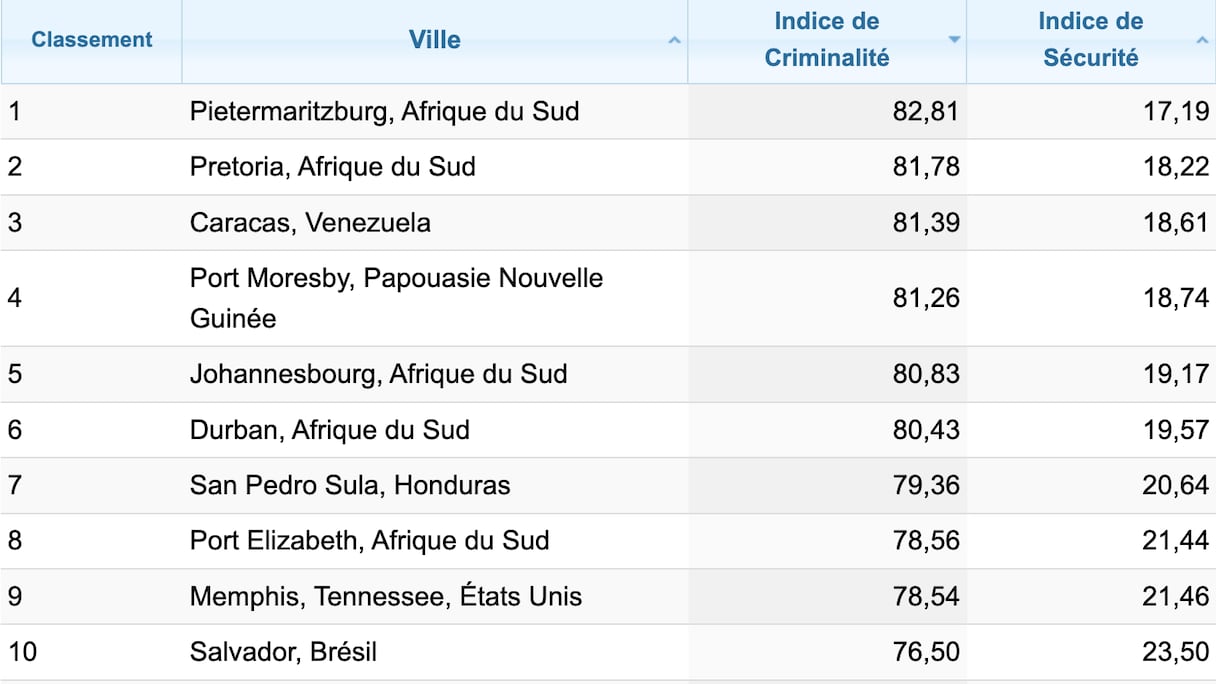This screenshot has width=1216, height=684.
Task: Open Port Elizabeth, Afrique du Sud
Action: [369, 541]
